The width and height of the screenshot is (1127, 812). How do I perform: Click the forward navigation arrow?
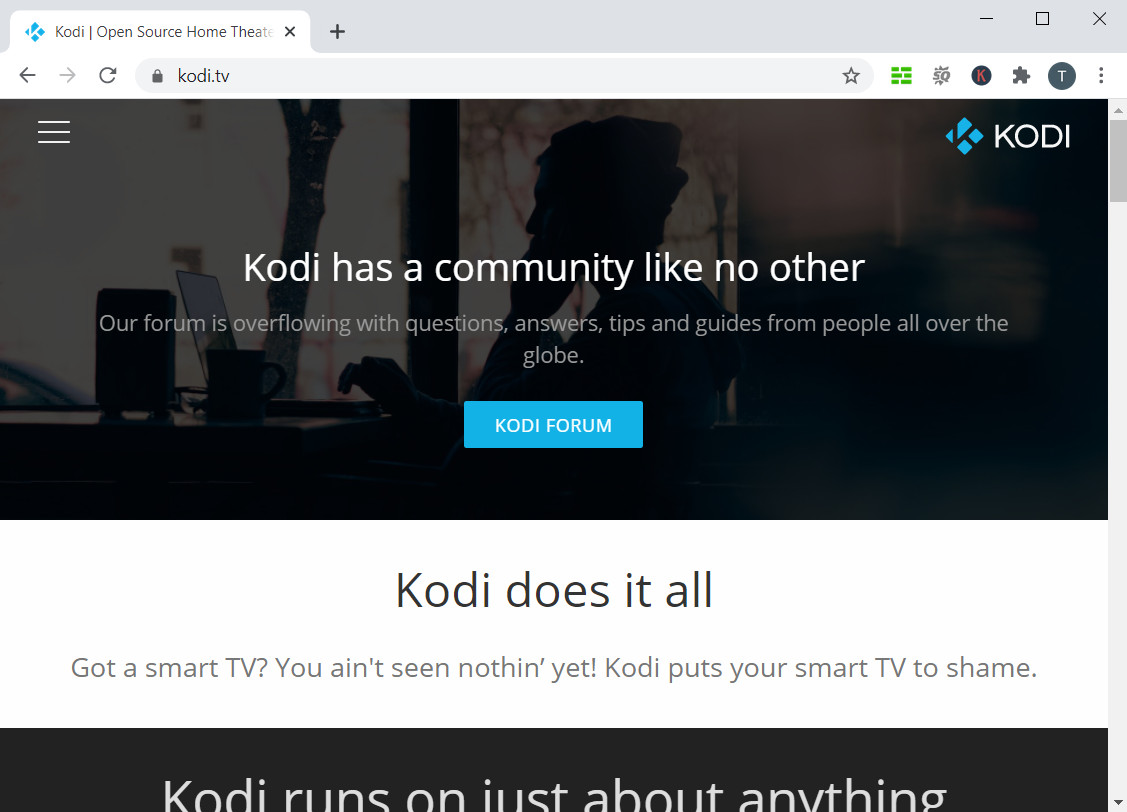(67, 76)
